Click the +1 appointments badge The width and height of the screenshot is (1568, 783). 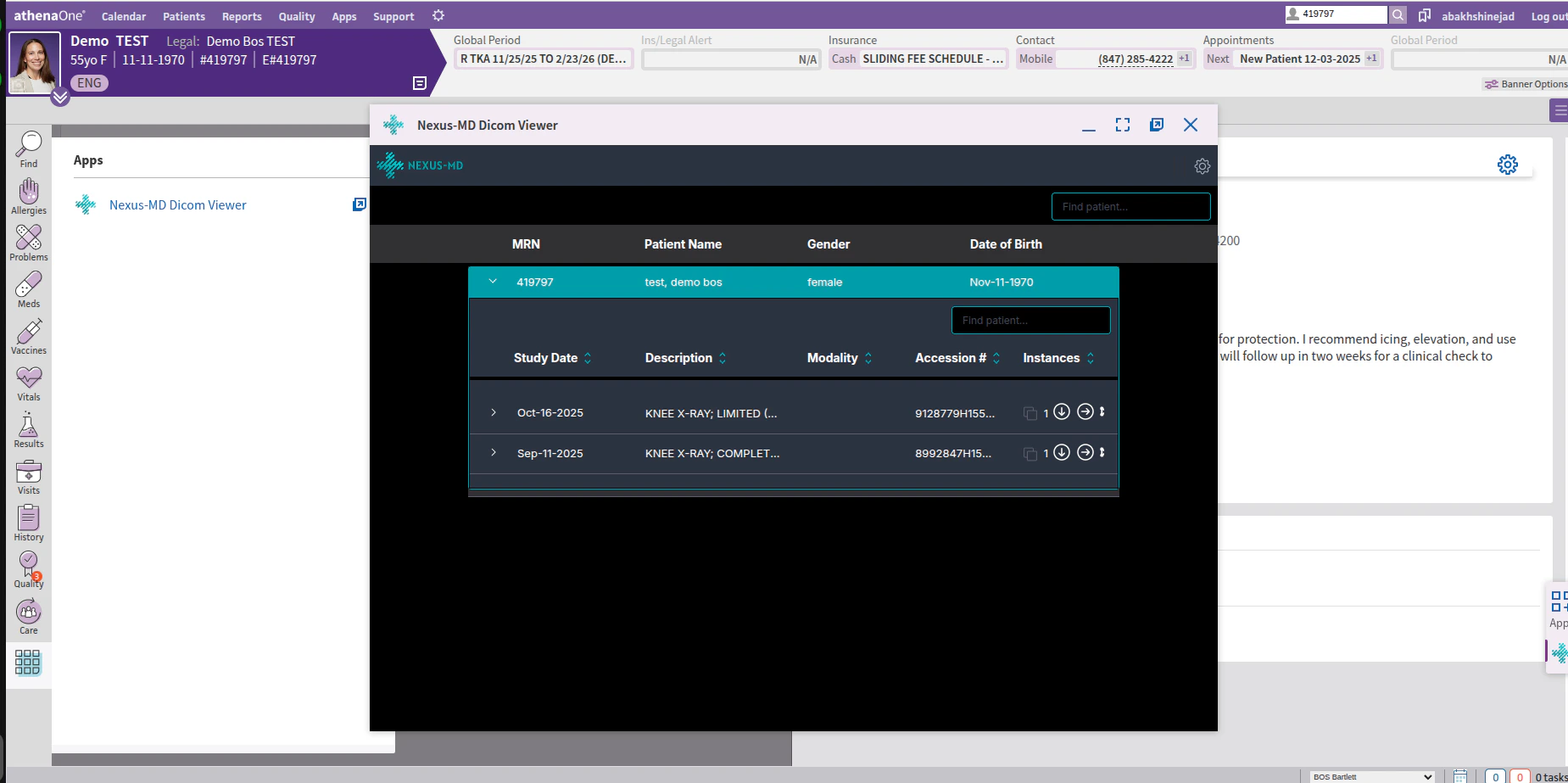[1371, 59]
